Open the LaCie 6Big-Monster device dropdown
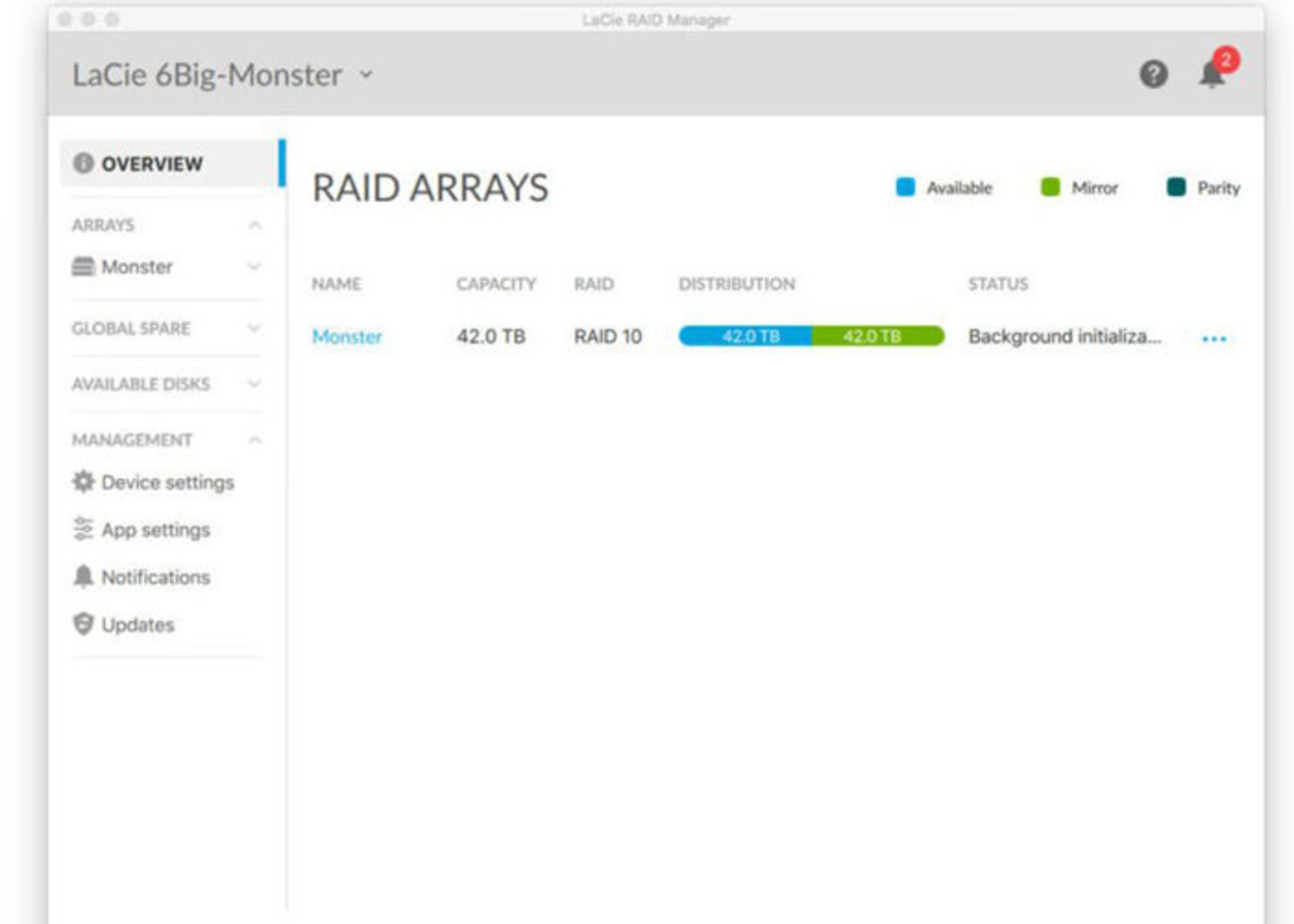1294x924 pixels. pyautogui.click(x=366, y=74)
